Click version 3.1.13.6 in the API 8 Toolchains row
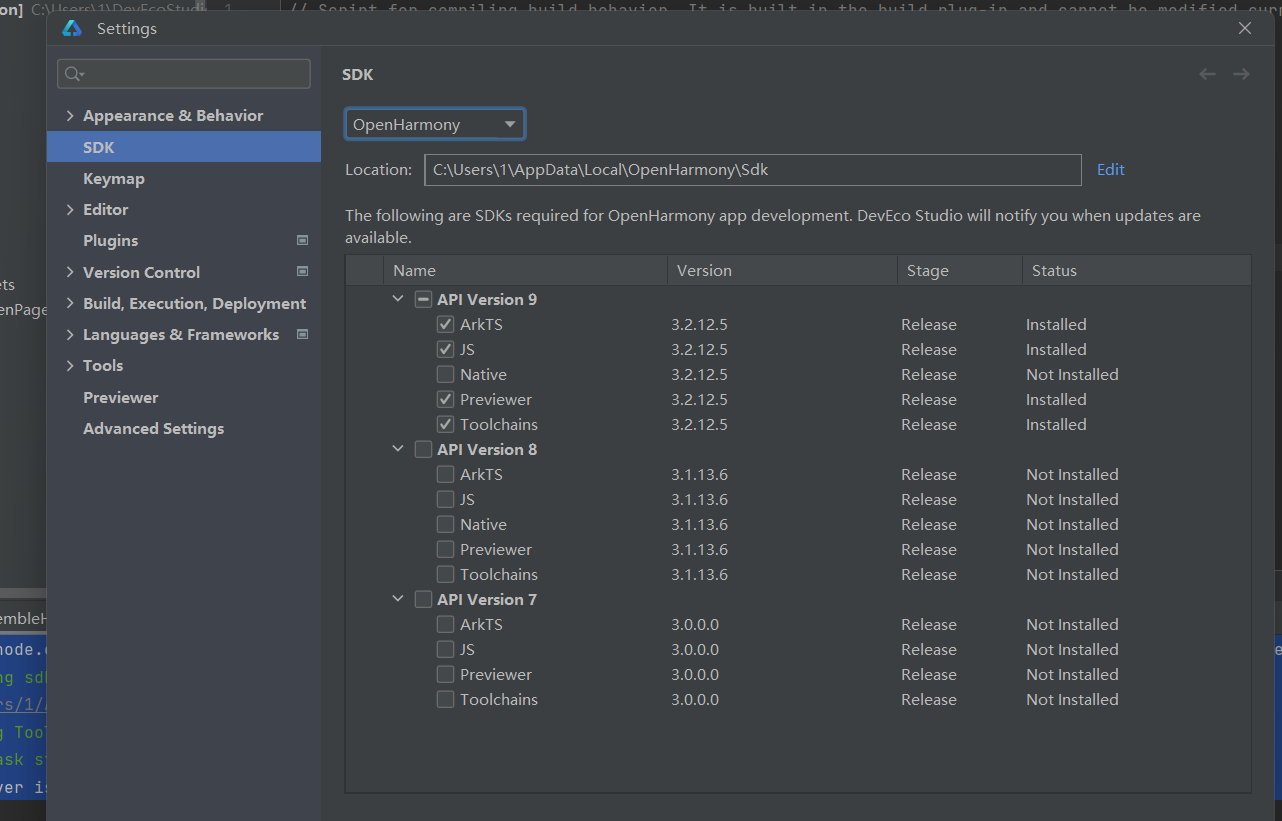This screenshot has width=1282, height=821. click(699, 574)
